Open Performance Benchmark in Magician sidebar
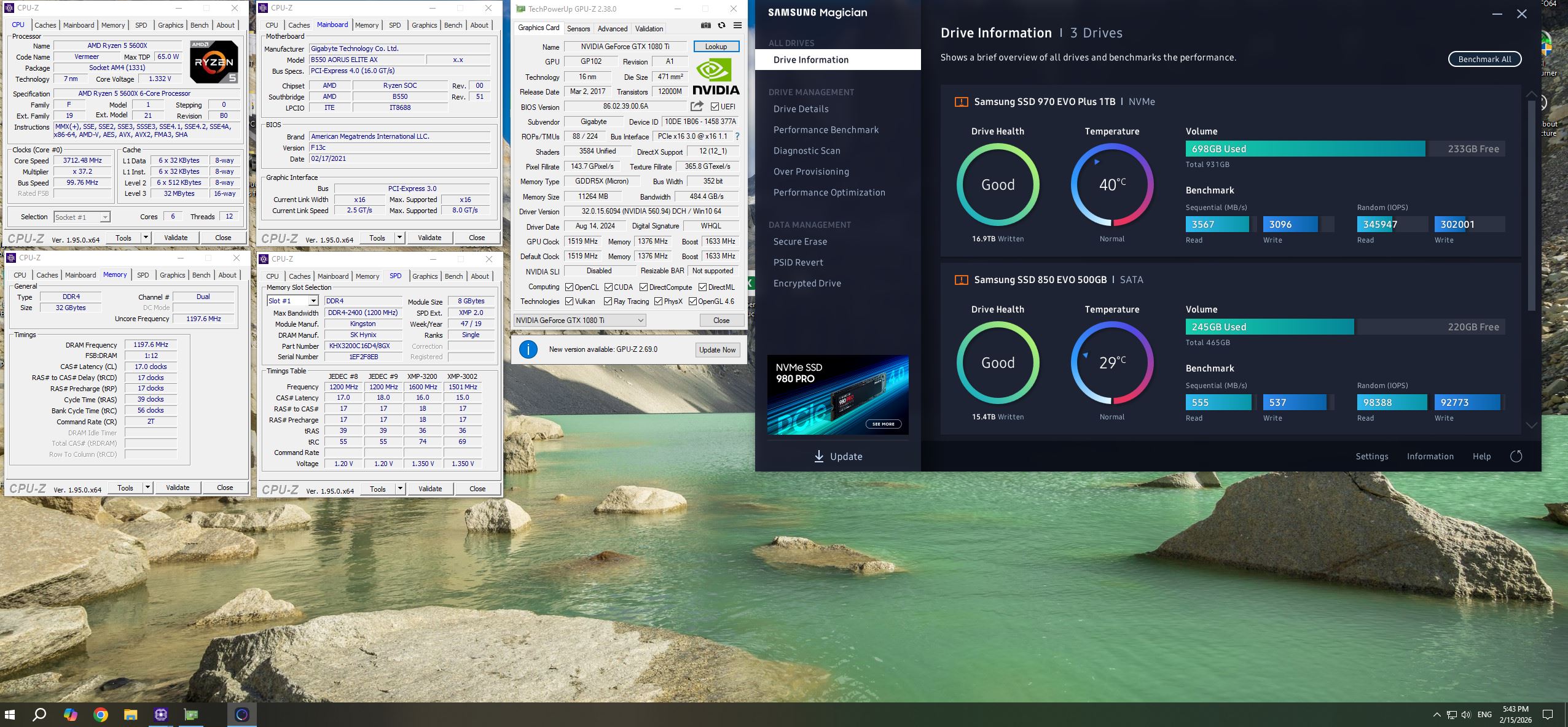The image size is (1568, 727). coord(826,130)
